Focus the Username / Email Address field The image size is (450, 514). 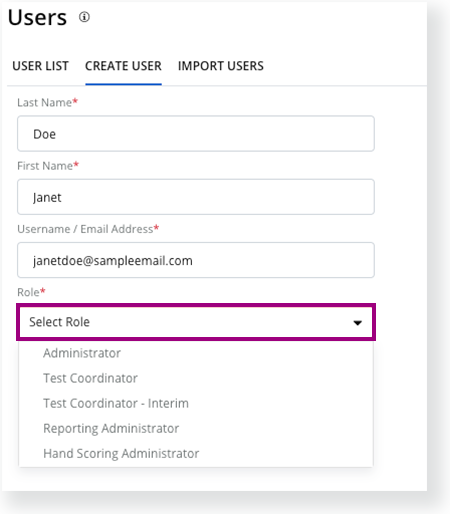coord(196,260)
